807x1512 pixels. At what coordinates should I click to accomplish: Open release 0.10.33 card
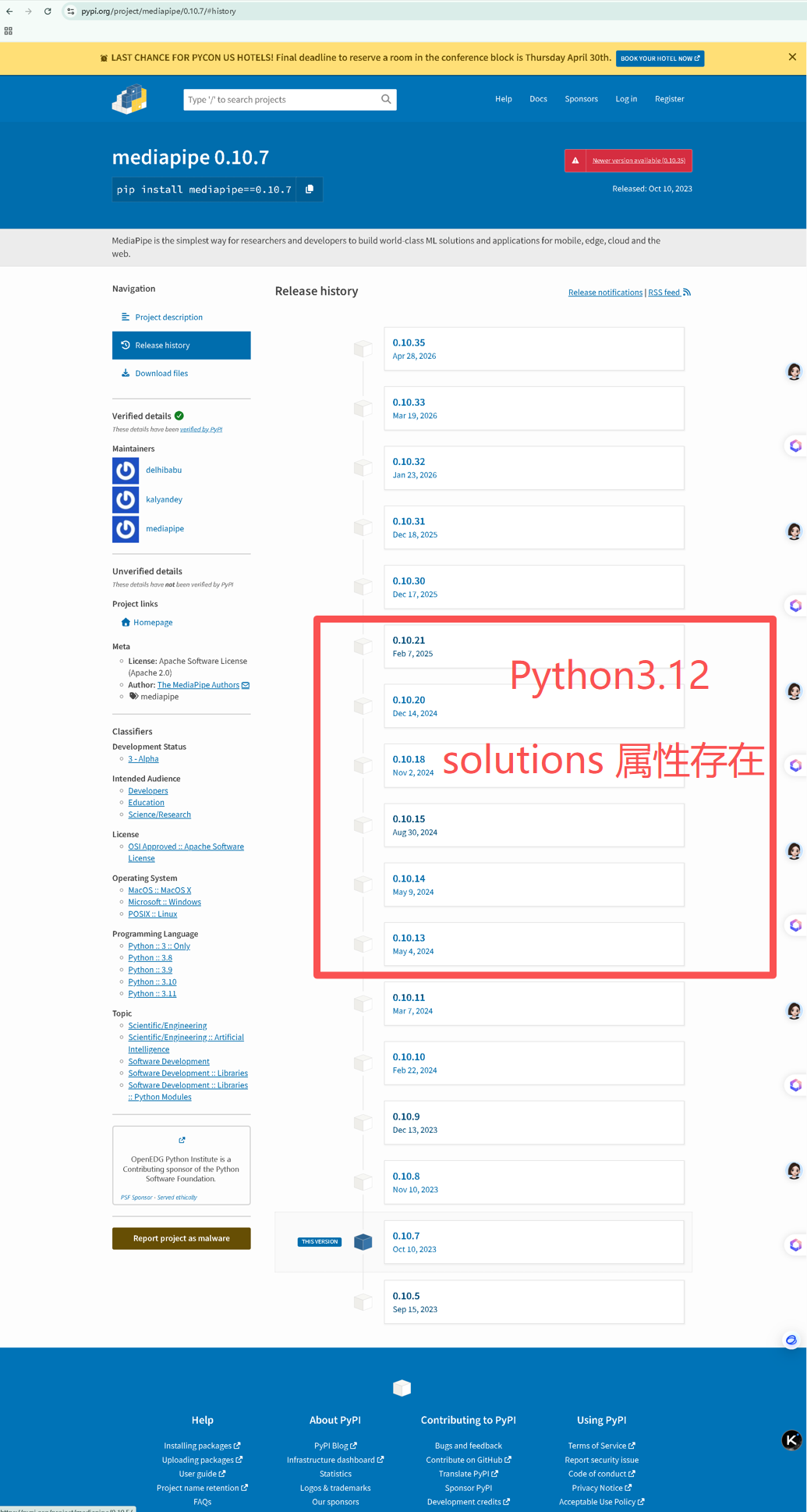tap(534, 409)
